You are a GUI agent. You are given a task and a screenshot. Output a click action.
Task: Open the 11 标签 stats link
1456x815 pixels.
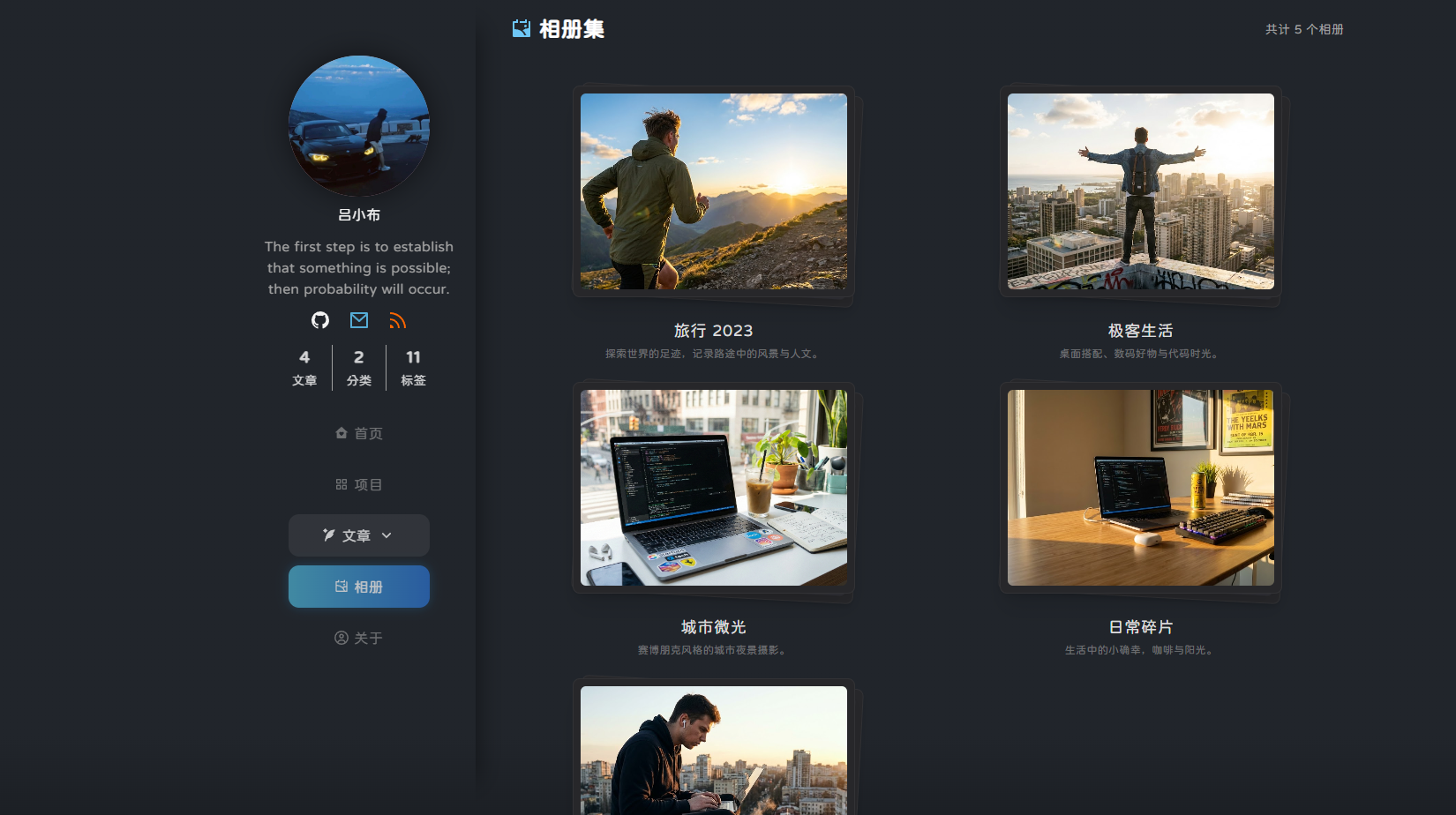pos(413,367)
